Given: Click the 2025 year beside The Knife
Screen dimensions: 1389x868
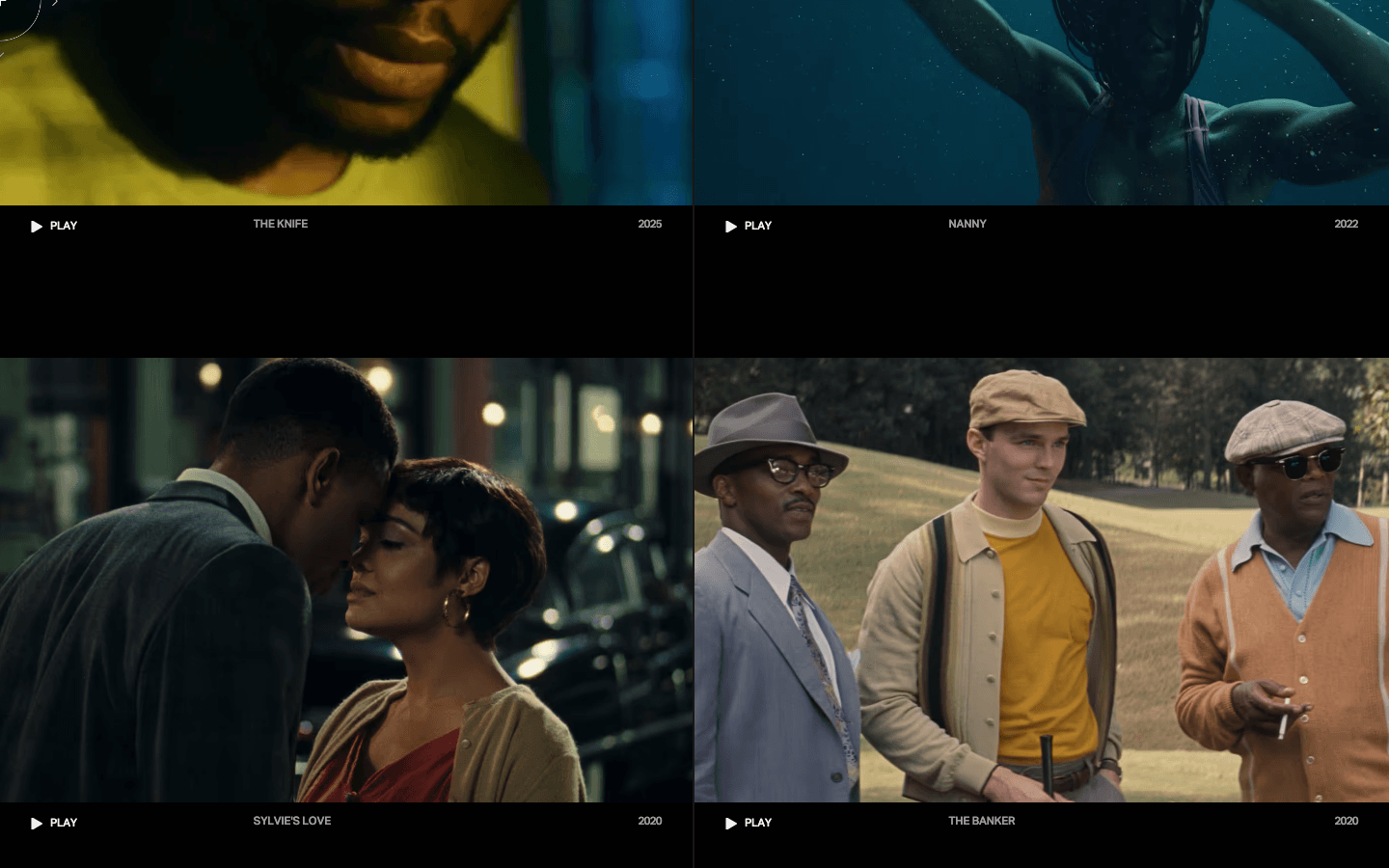Looking at the screenshot, I should pyautogui.click(x=650, y=224).
